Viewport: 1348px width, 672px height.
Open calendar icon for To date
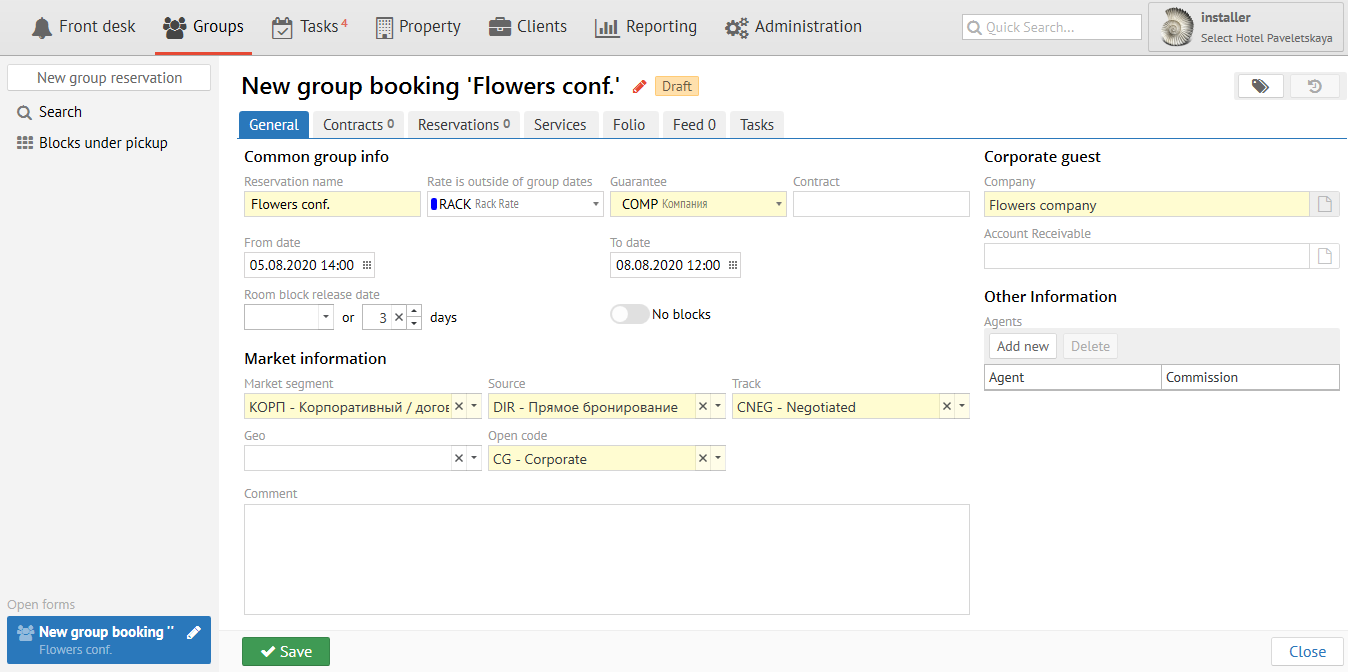coord(732,265)
